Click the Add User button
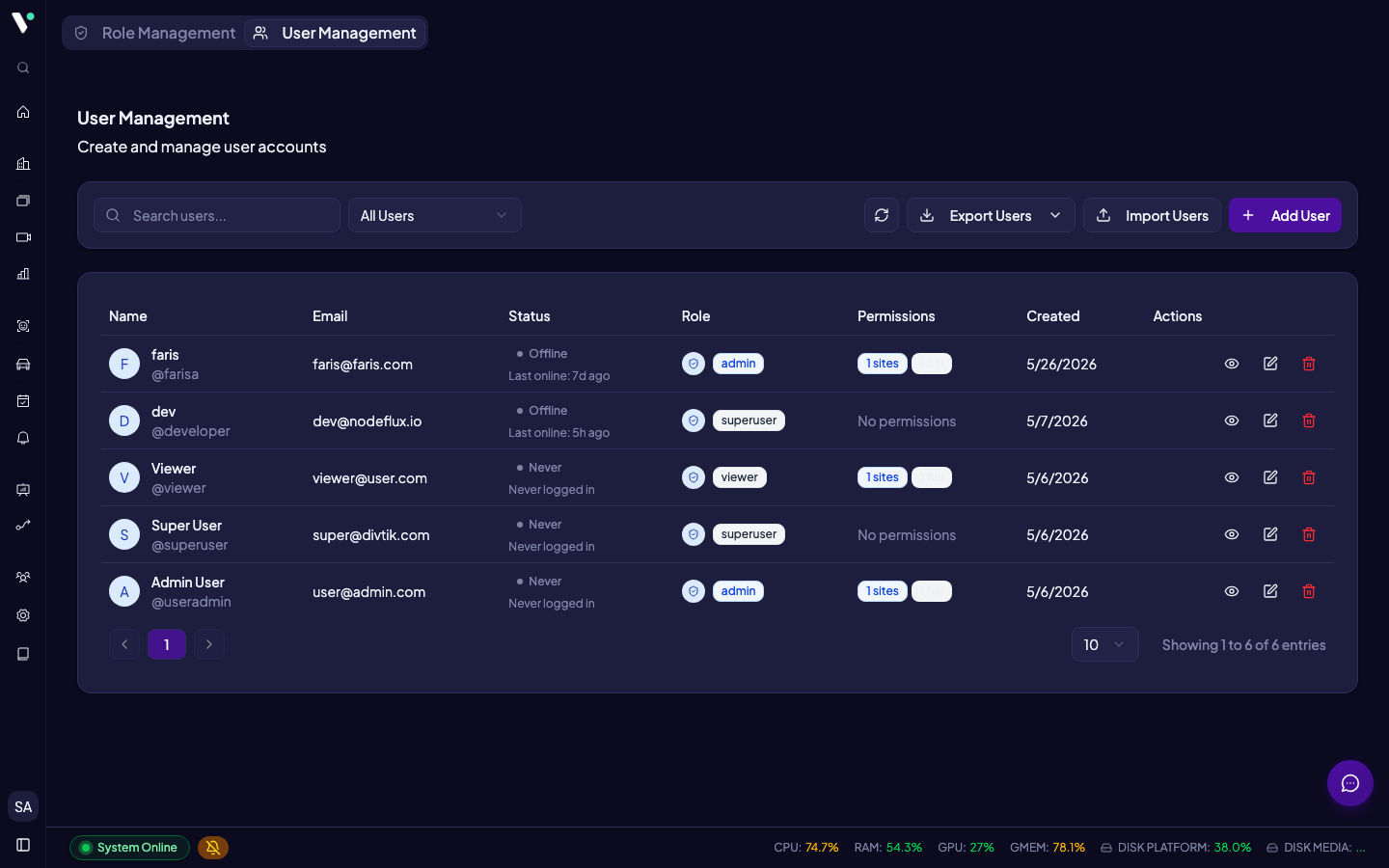 click(x=1285, y=215)
